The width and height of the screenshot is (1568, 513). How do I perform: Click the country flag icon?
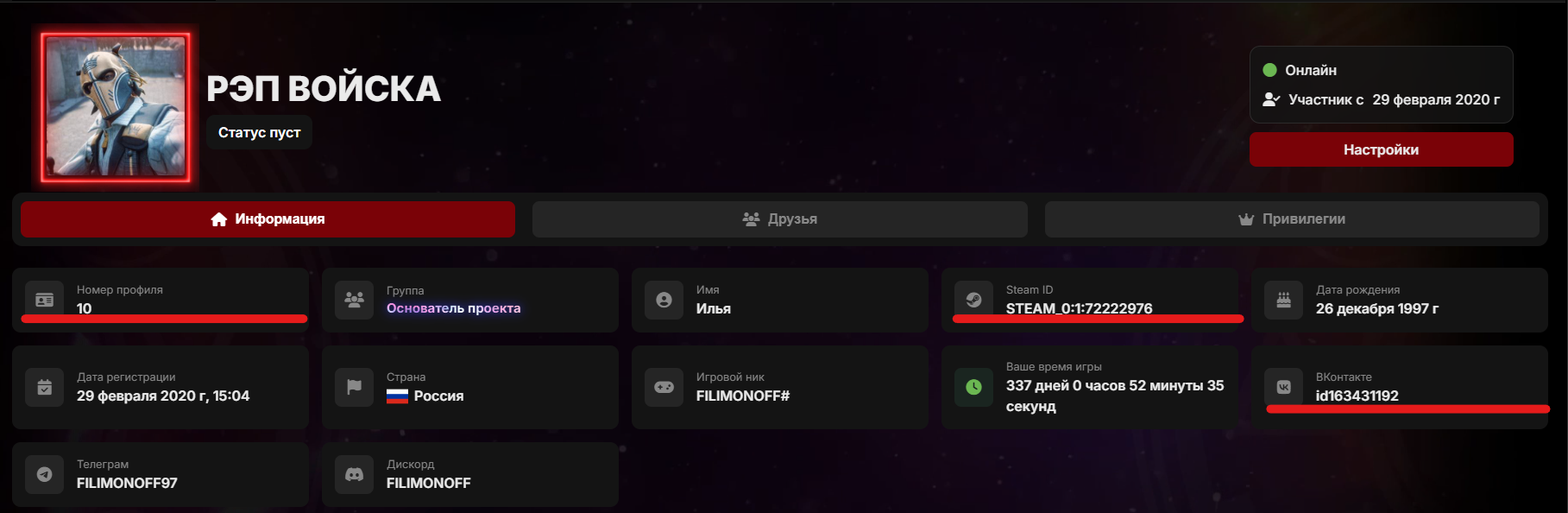pos(354,387)
